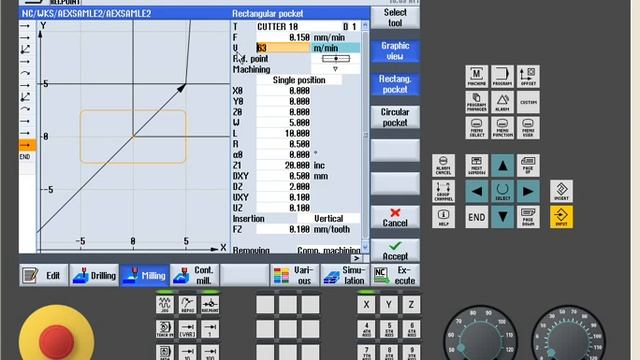The height and width of the screenshot is (360, 640).
Task: Open the Drilling softkey tab
Action: pos(94,276)
